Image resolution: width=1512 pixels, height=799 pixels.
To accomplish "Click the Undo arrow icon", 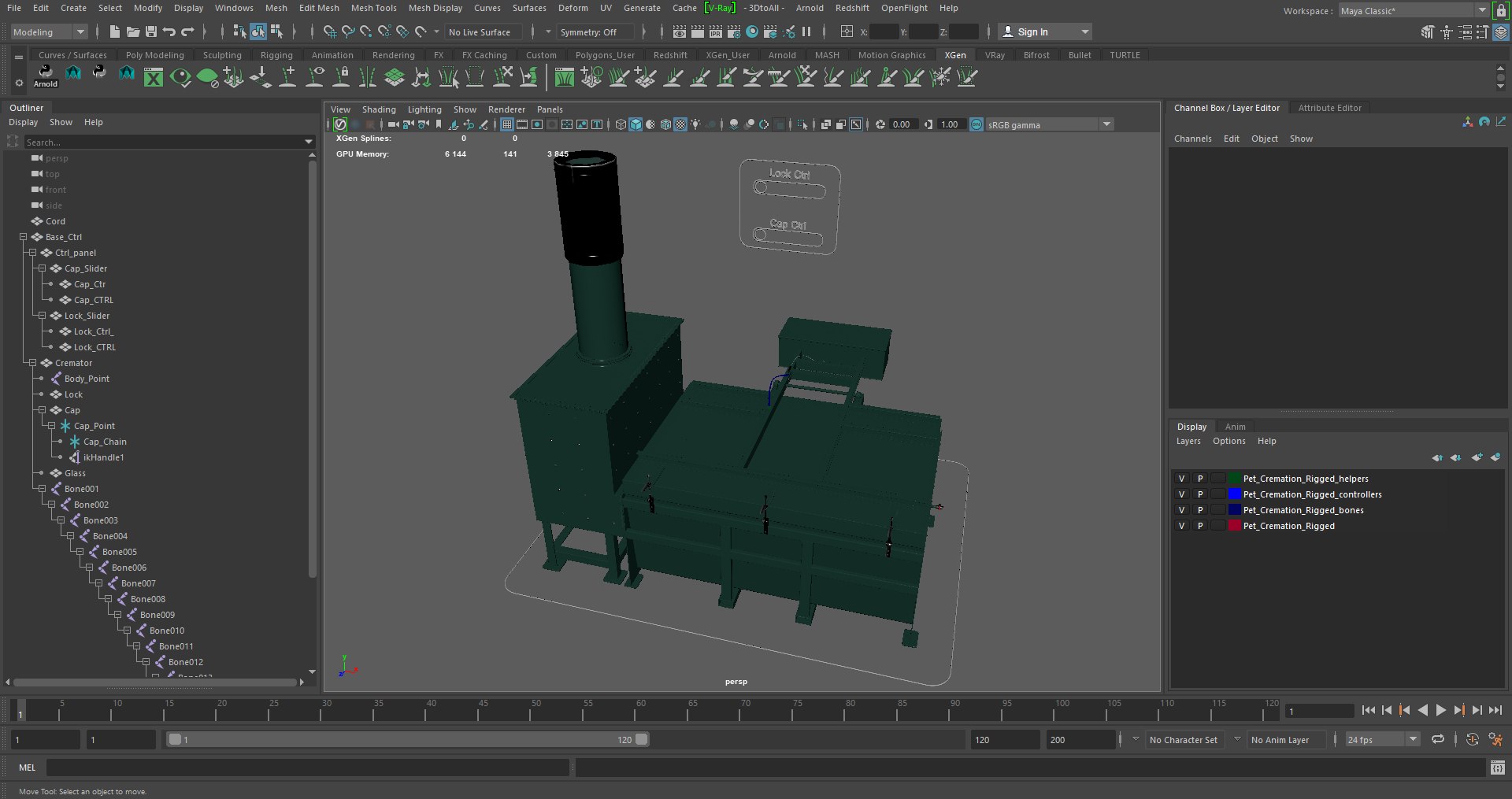I will pyautogui.click(x=169, y=31).
